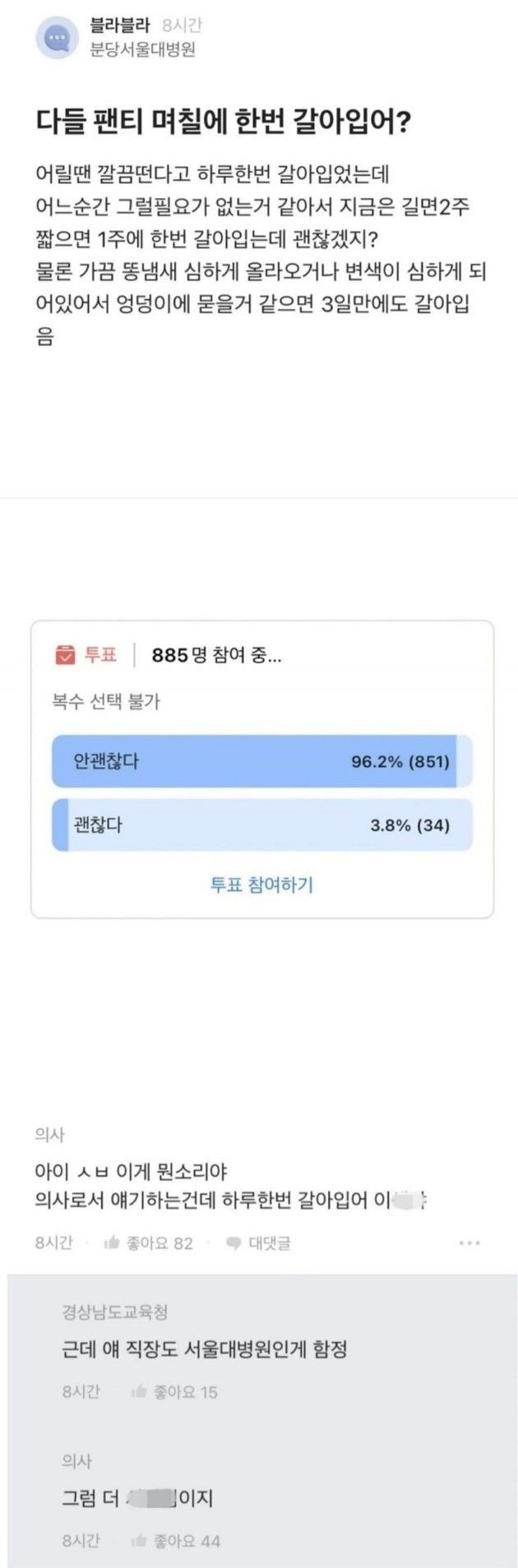The width and height of the screenshot is (518, 1568).
Task: Click the red 투표 poll icon
Action: coord(64,655)
